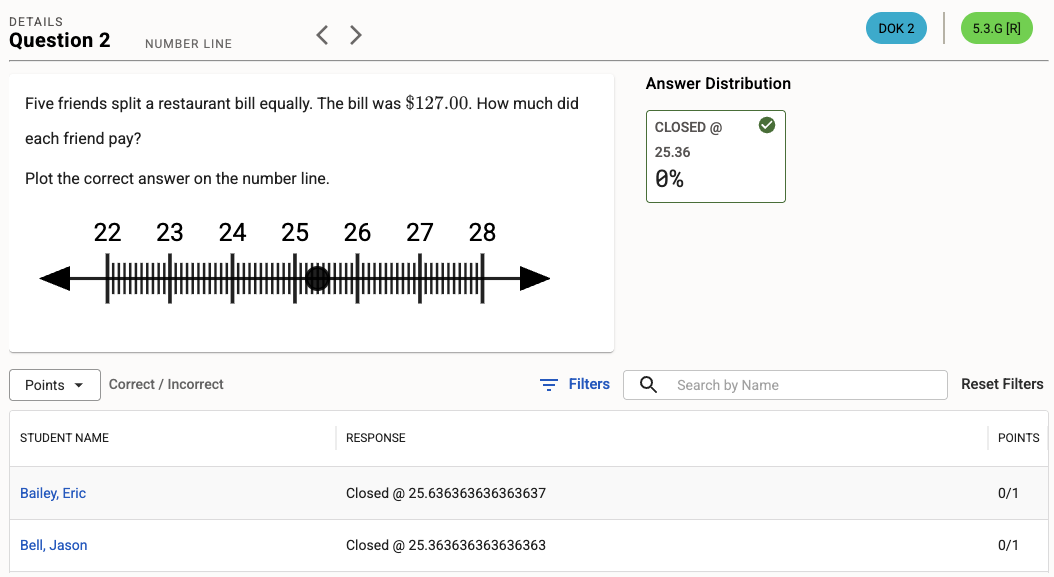1054x577 pixels.
Task: Open Bell, Jason student link
Action: 54,545
